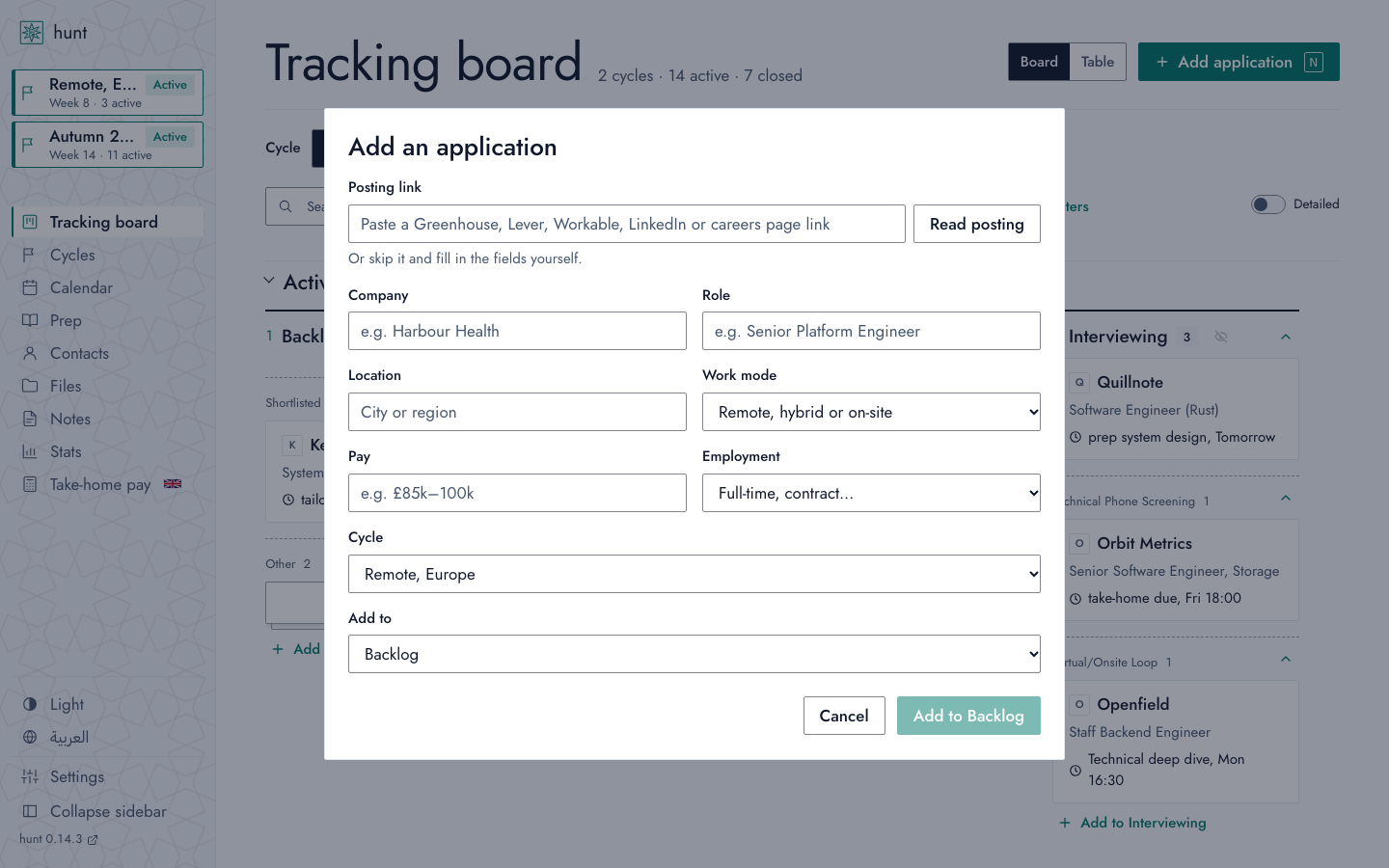The height and width of the screenshot is (868, 1389).
Task: Open the Employment dropdown
Action: (x=871, y=493)
